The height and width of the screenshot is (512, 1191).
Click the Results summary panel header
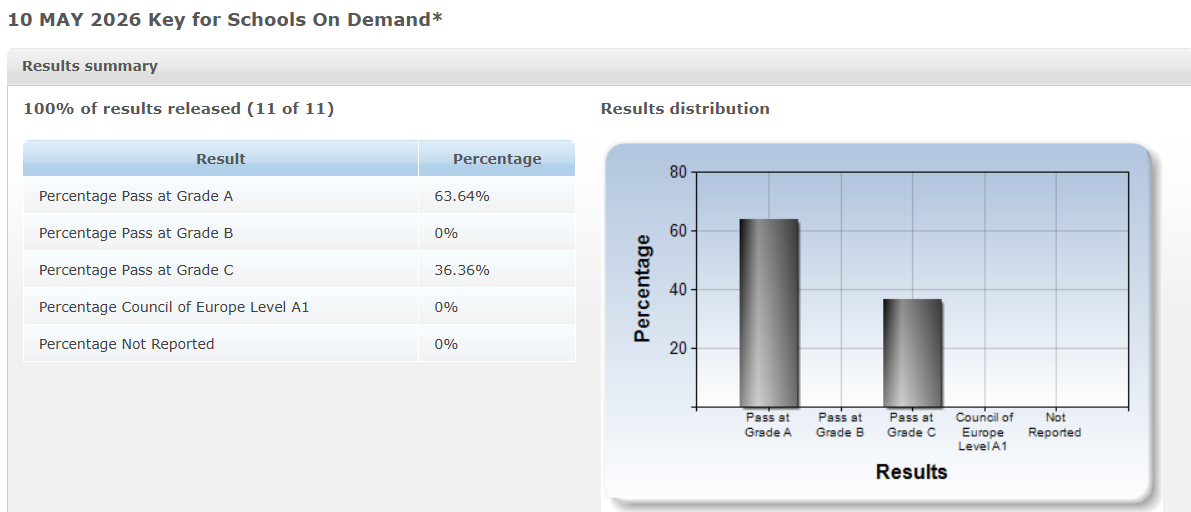(x=599, y=67)
